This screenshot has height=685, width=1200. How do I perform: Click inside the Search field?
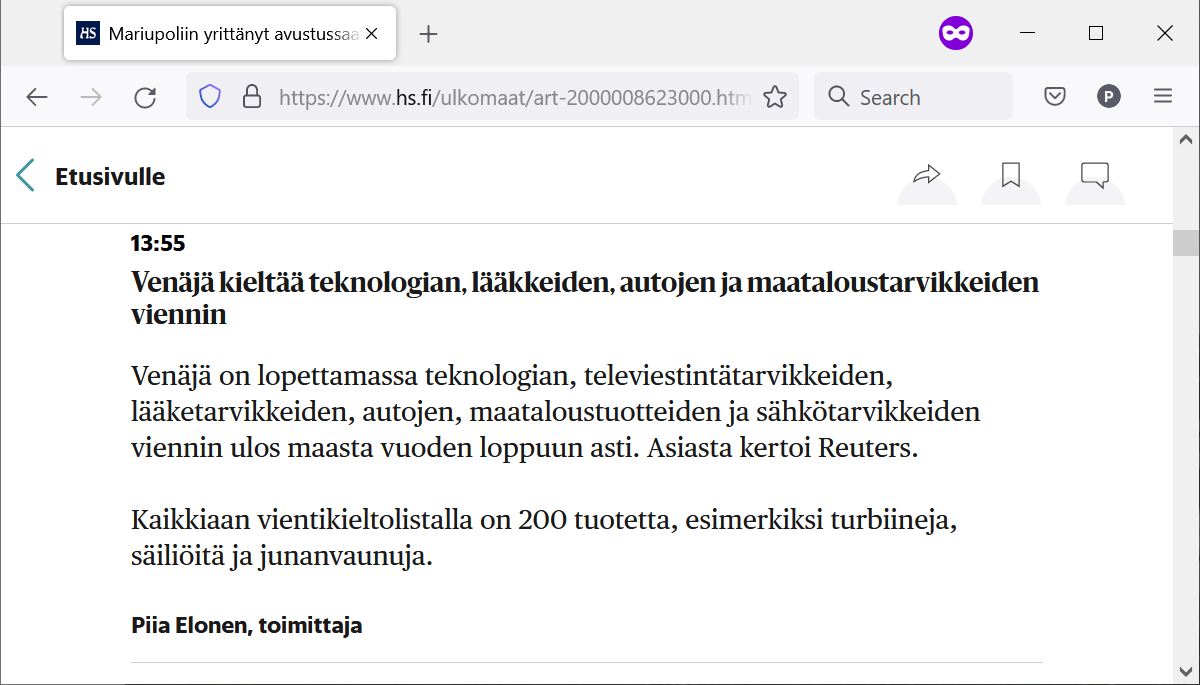[910, 96]
